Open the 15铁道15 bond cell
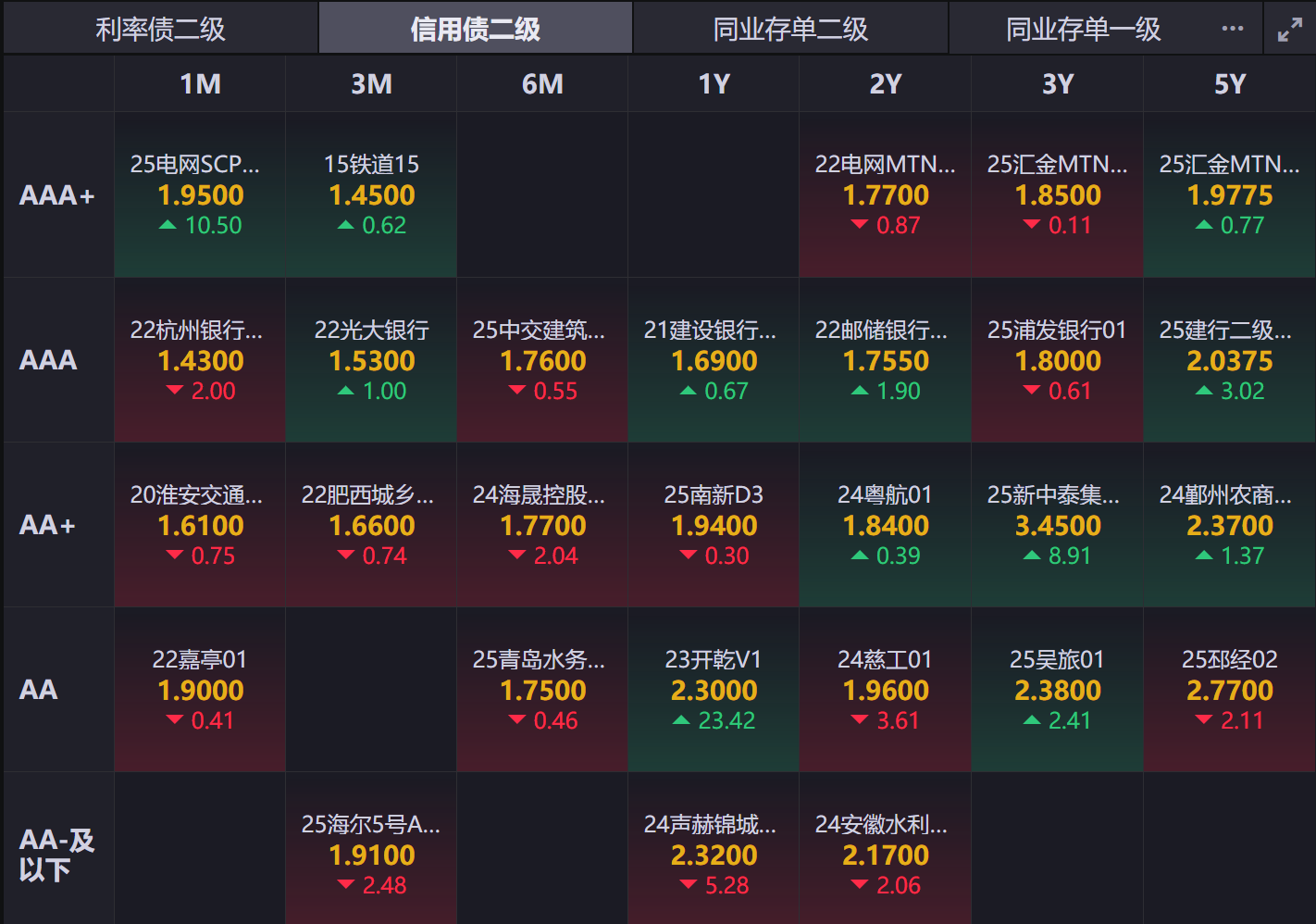The width and height of the screenshot is (1316, 924). click(x=371, y=195)
